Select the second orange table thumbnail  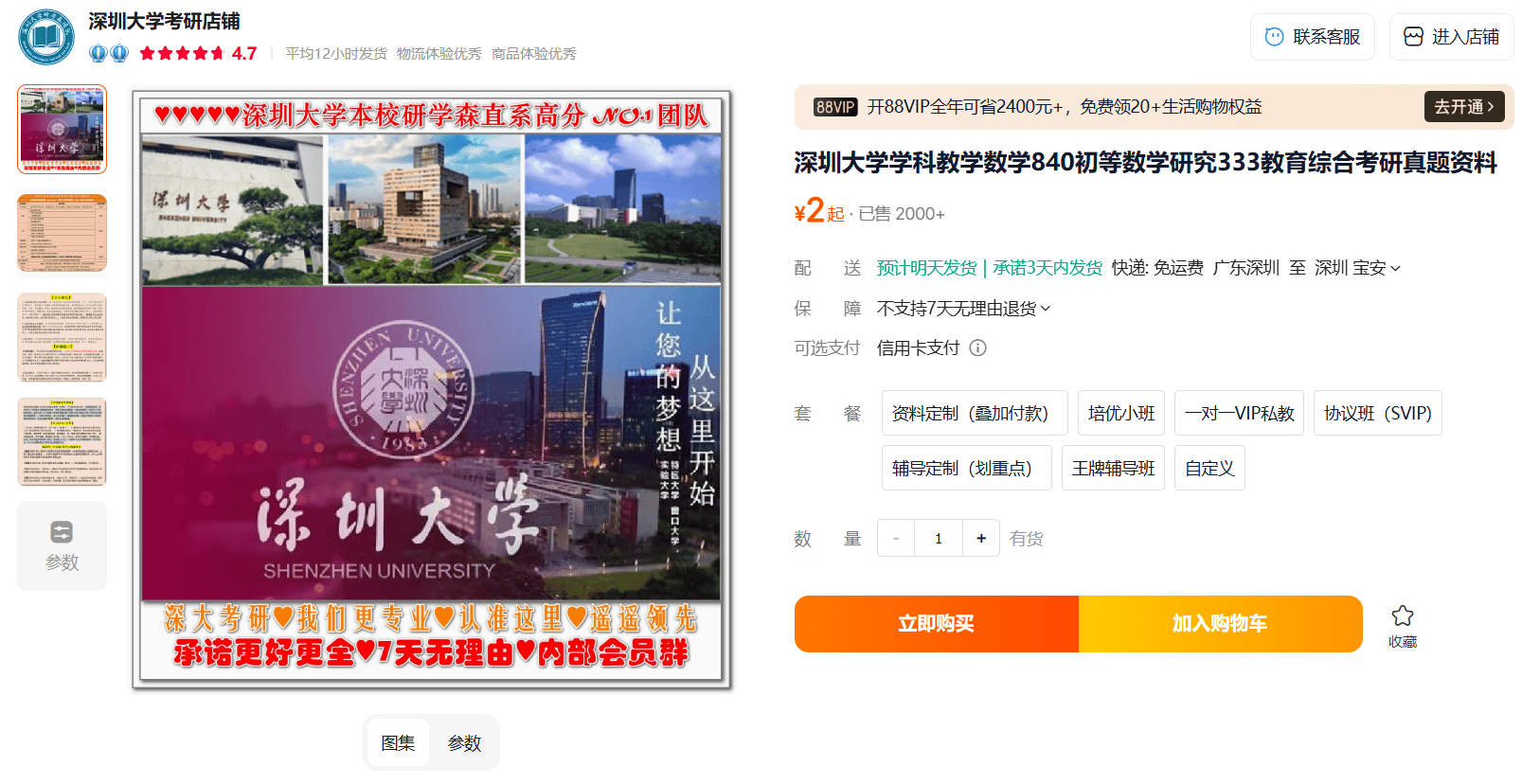tap(62, 233)
